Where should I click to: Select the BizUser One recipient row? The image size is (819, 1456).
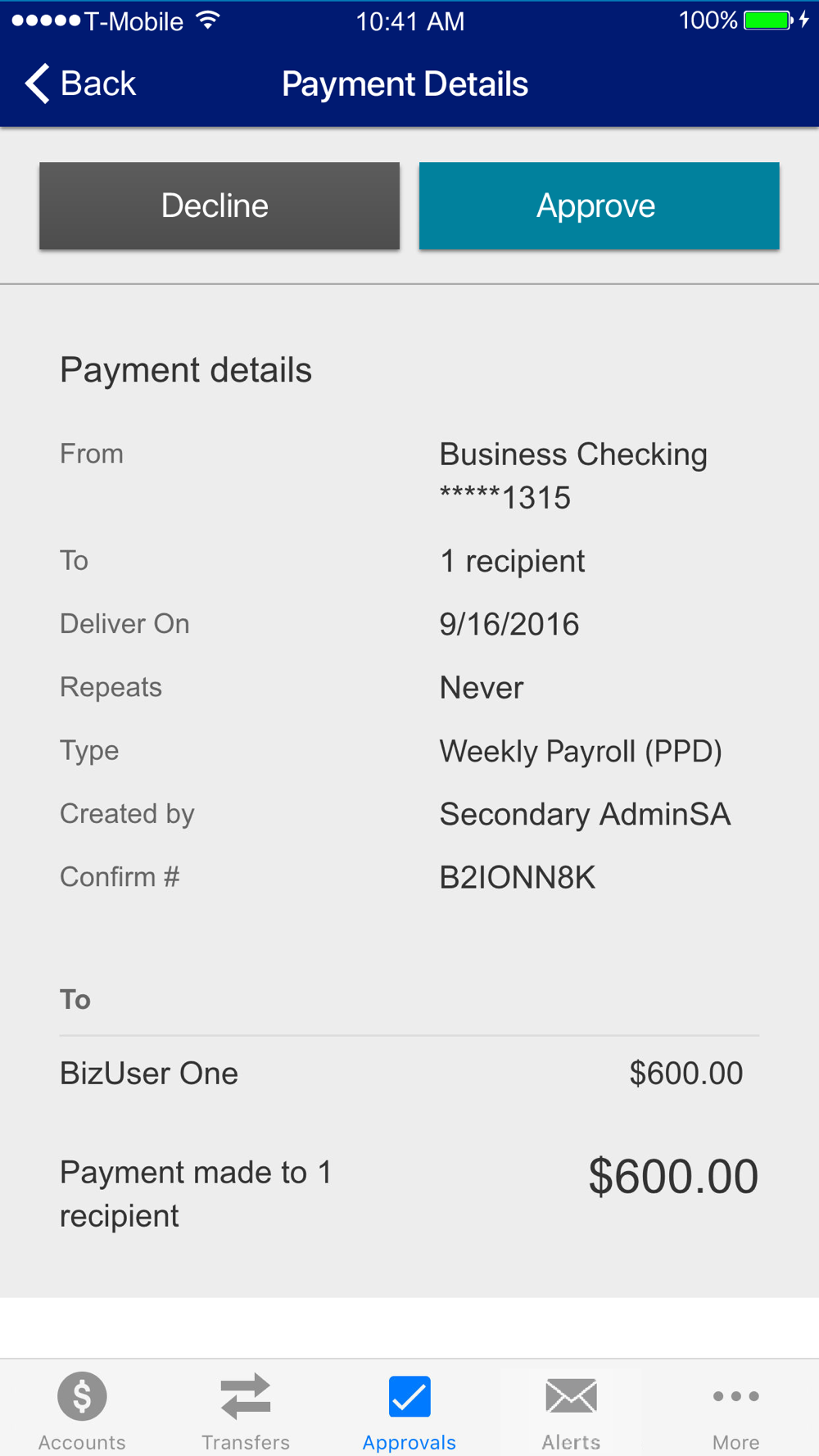pyautogui.click(x=409, y=1074)
